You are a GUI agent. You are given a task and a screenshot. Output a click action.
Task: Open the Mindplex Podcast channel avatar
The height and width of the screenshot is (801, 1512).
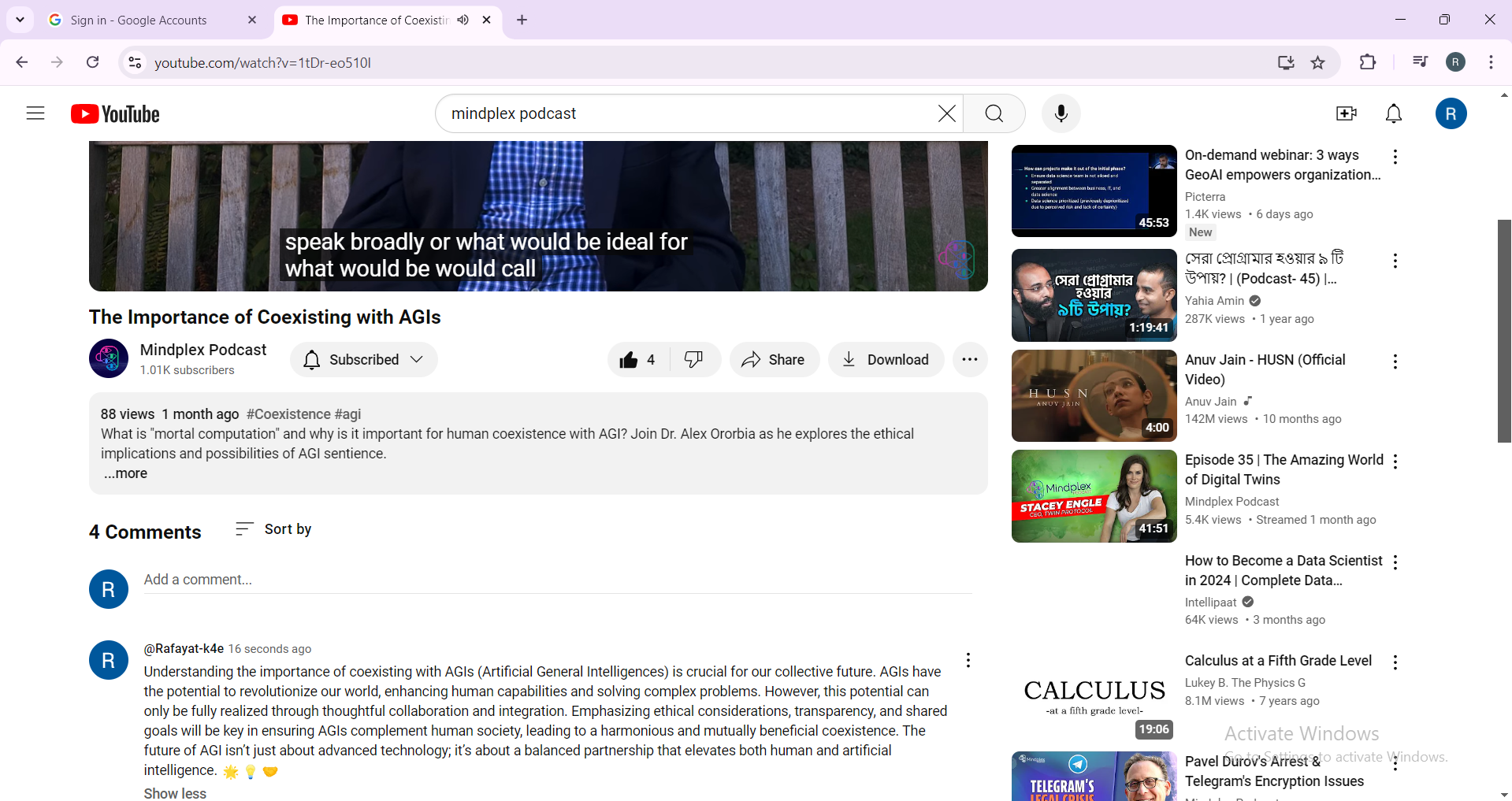tap(109, 358)
